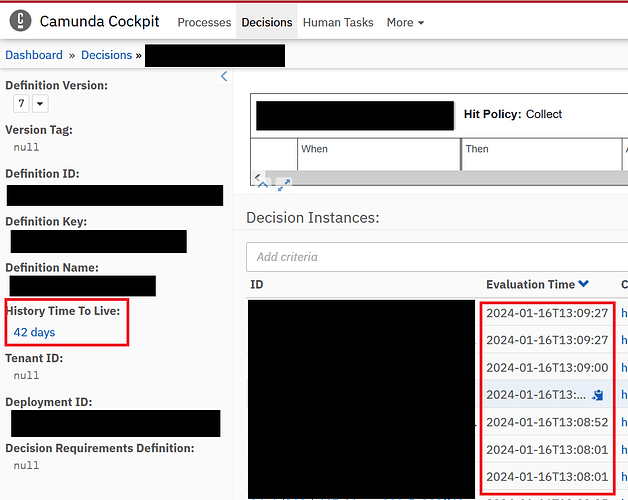Select first 2024-01-16T13:09:27 evaluation time
The image size is (628, 500).
click(547, 313)
